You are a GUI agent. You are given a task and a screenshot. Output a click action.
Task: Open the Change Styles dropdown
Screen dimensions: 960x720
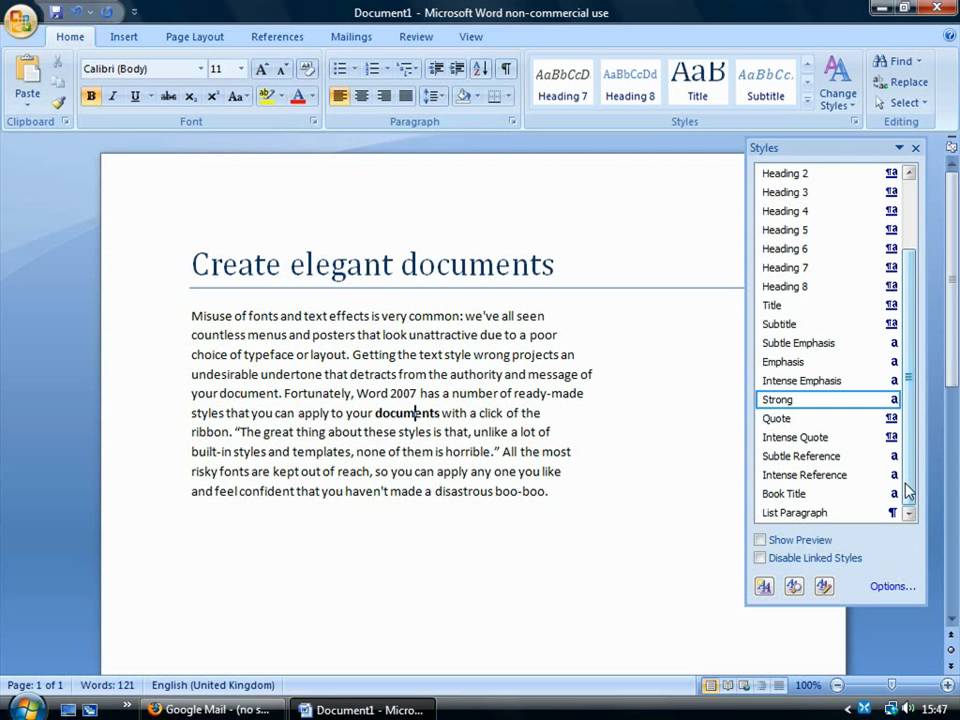coord(837,84)
